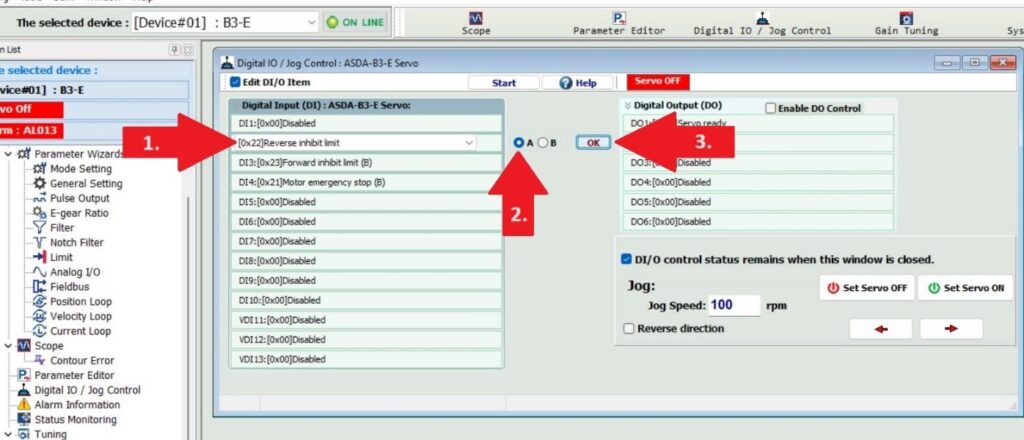Open the Scope tool in toolbar
Screen dimensions: 1024x440
point(476,23)
